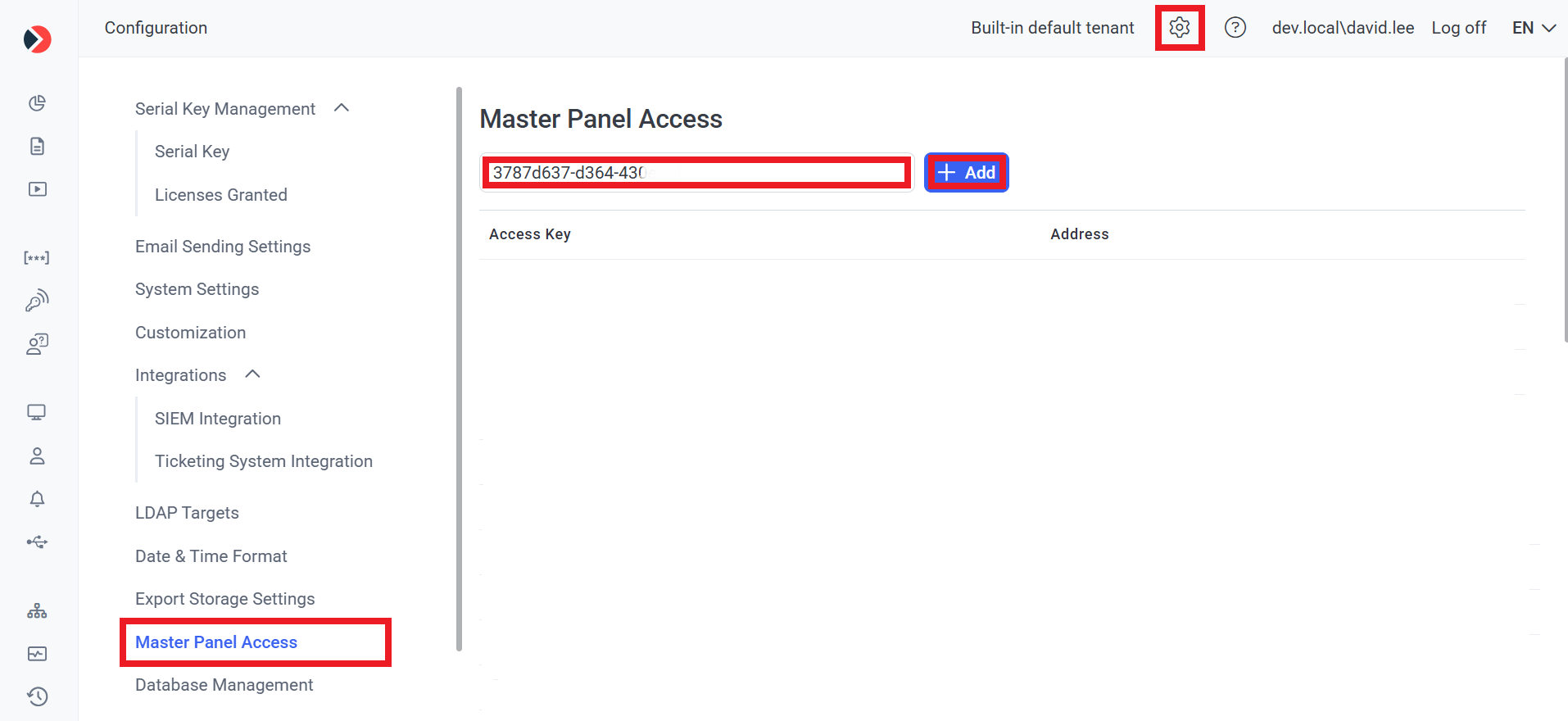Click the USB icon in sidebar
The height and width of the screenshot is (721, 1568).
(37, 542)
